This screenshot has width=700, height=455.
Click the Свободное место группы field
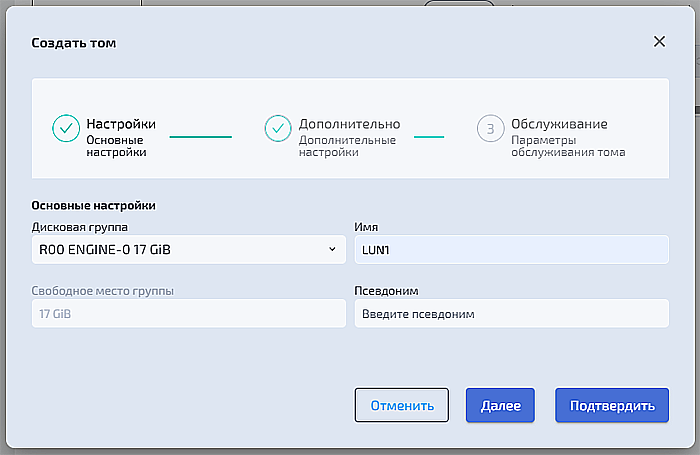pos(189,313)
